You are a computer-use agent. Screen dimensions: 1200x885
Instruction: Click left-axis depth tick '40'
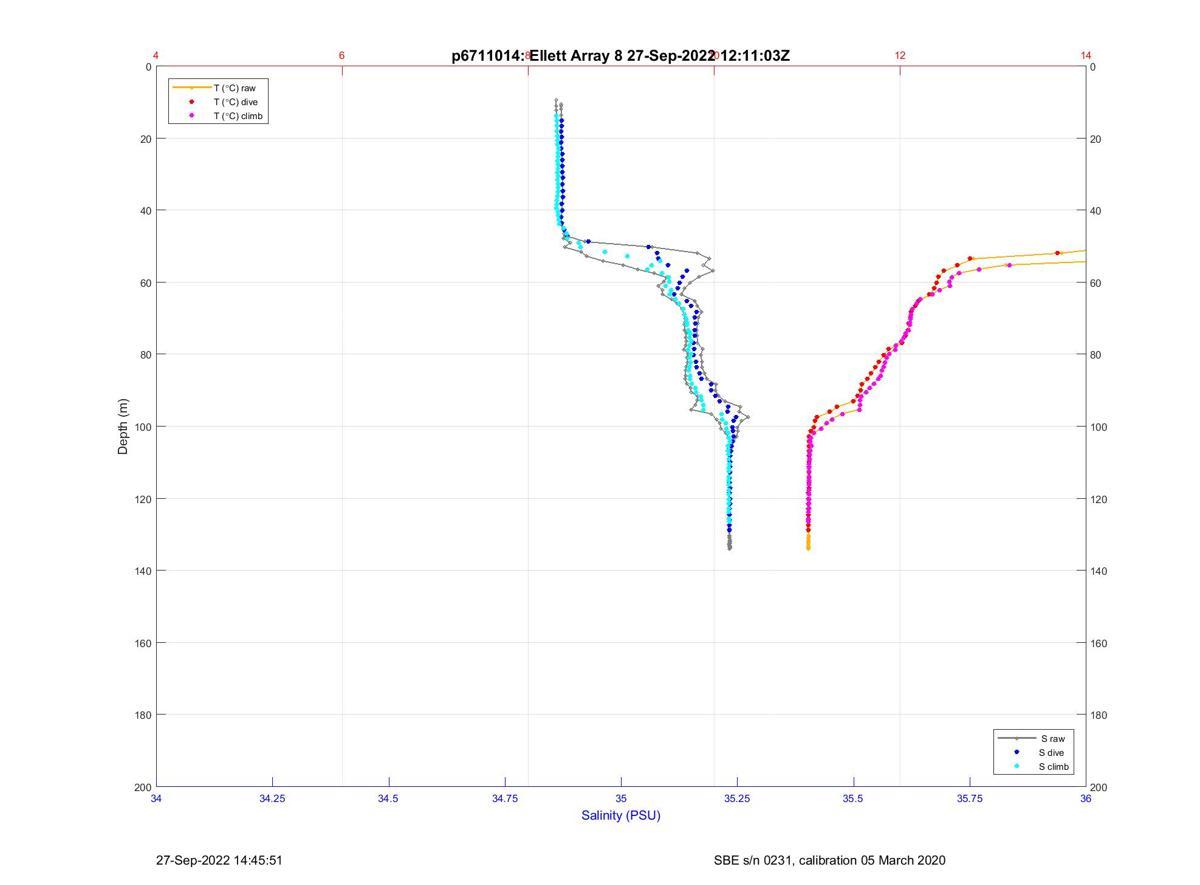[146, 211]
